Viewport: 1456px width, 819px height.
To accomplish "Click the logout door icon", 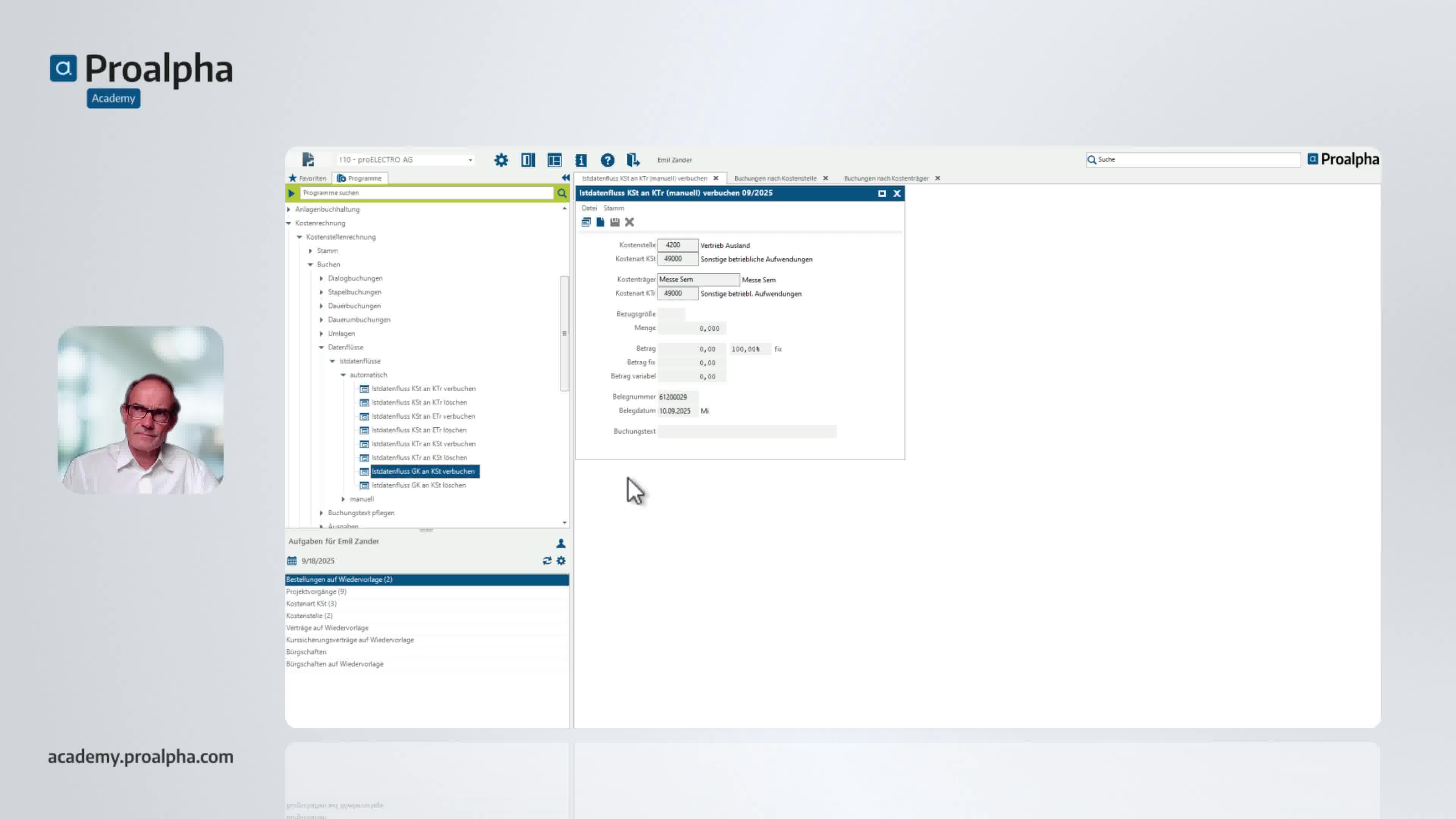I will click(633, 160).
